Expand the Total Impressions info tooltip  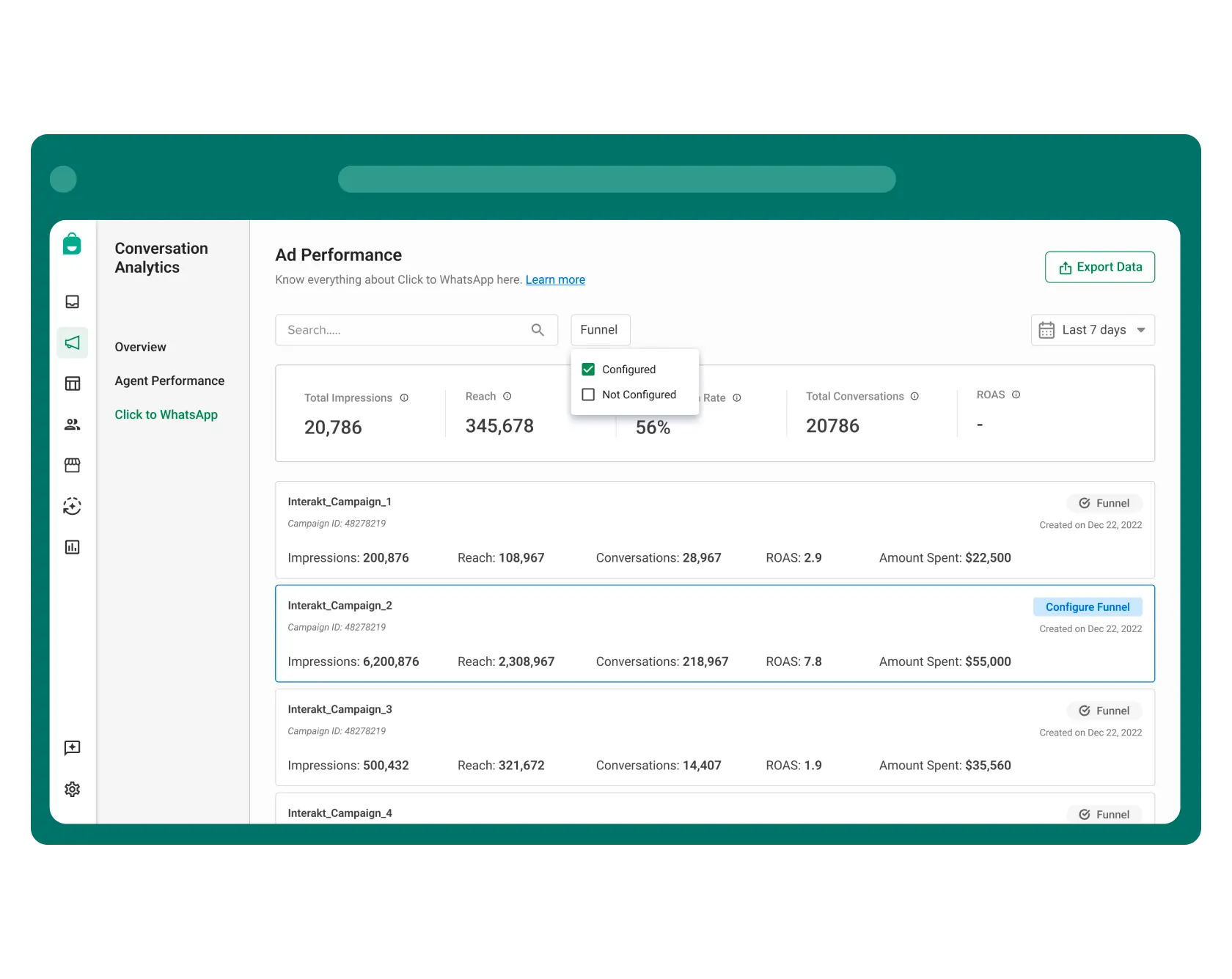(404, 397)
